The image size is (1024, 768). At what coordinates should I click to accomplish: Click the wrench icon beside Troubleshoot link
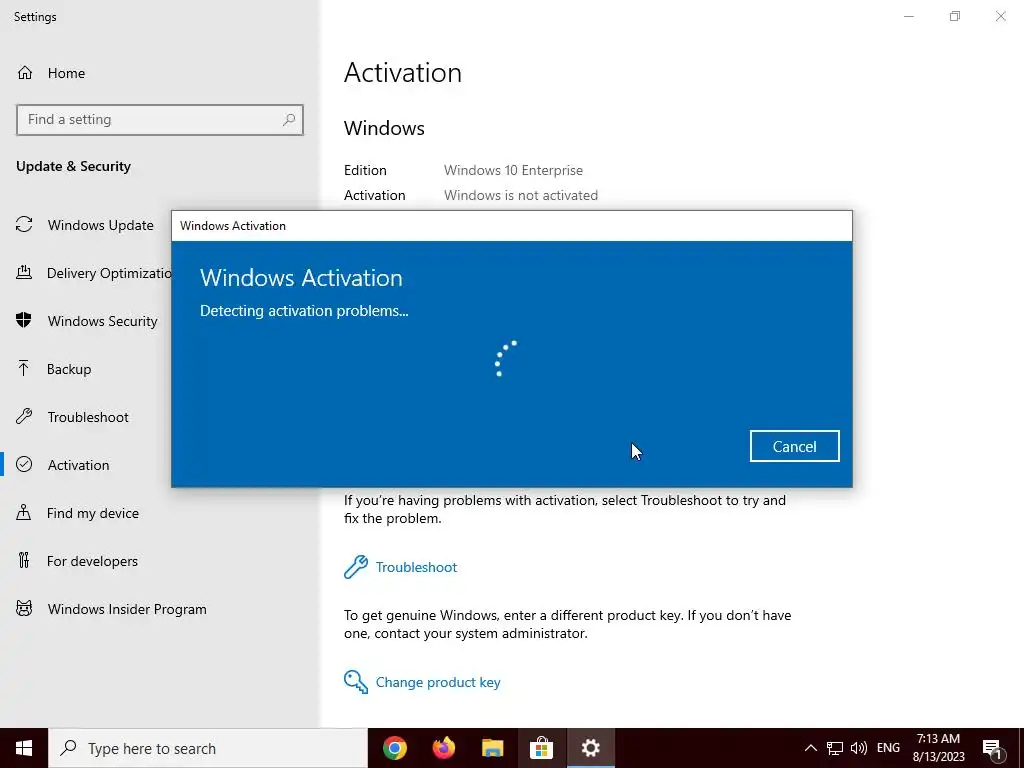coord(356,567)
